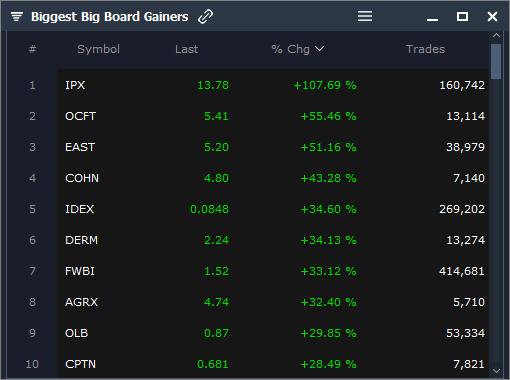Image resolution: width=510 pixels, height=380 pixels.
Task: Sort by the Trades column header
Action: coord(425,49)
